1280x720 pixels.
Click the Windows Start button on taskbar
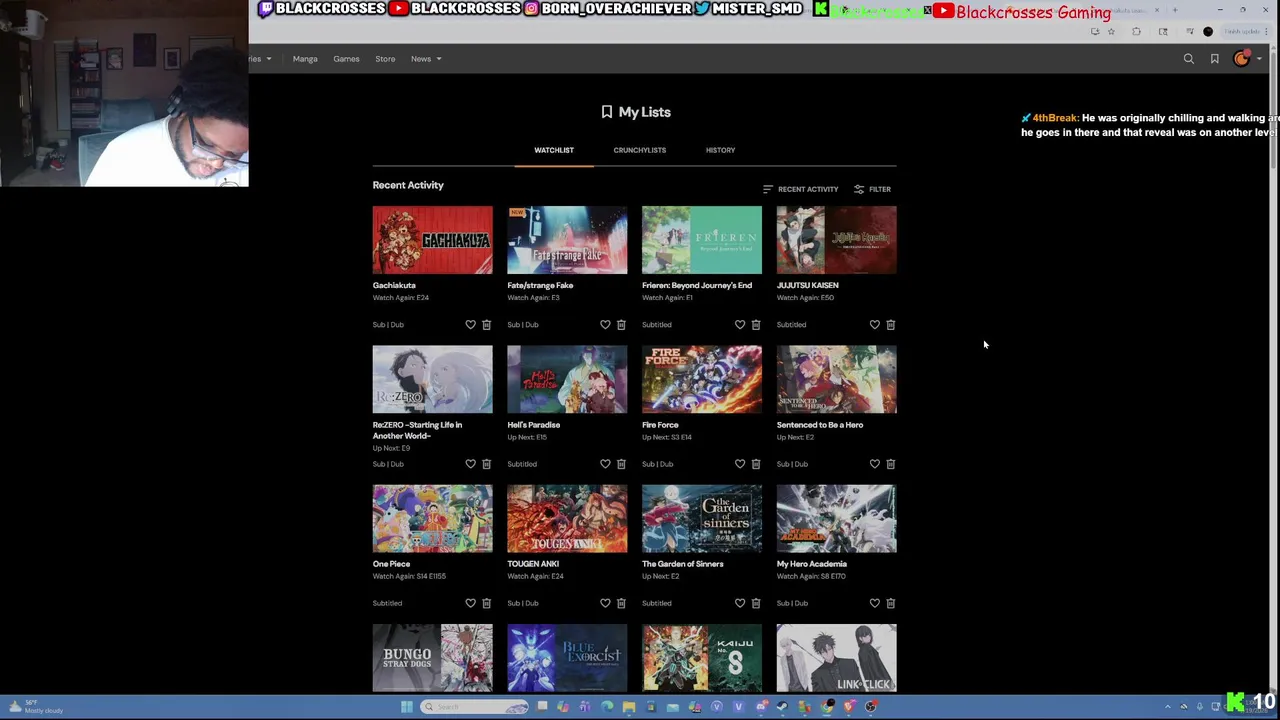(406, 707)
